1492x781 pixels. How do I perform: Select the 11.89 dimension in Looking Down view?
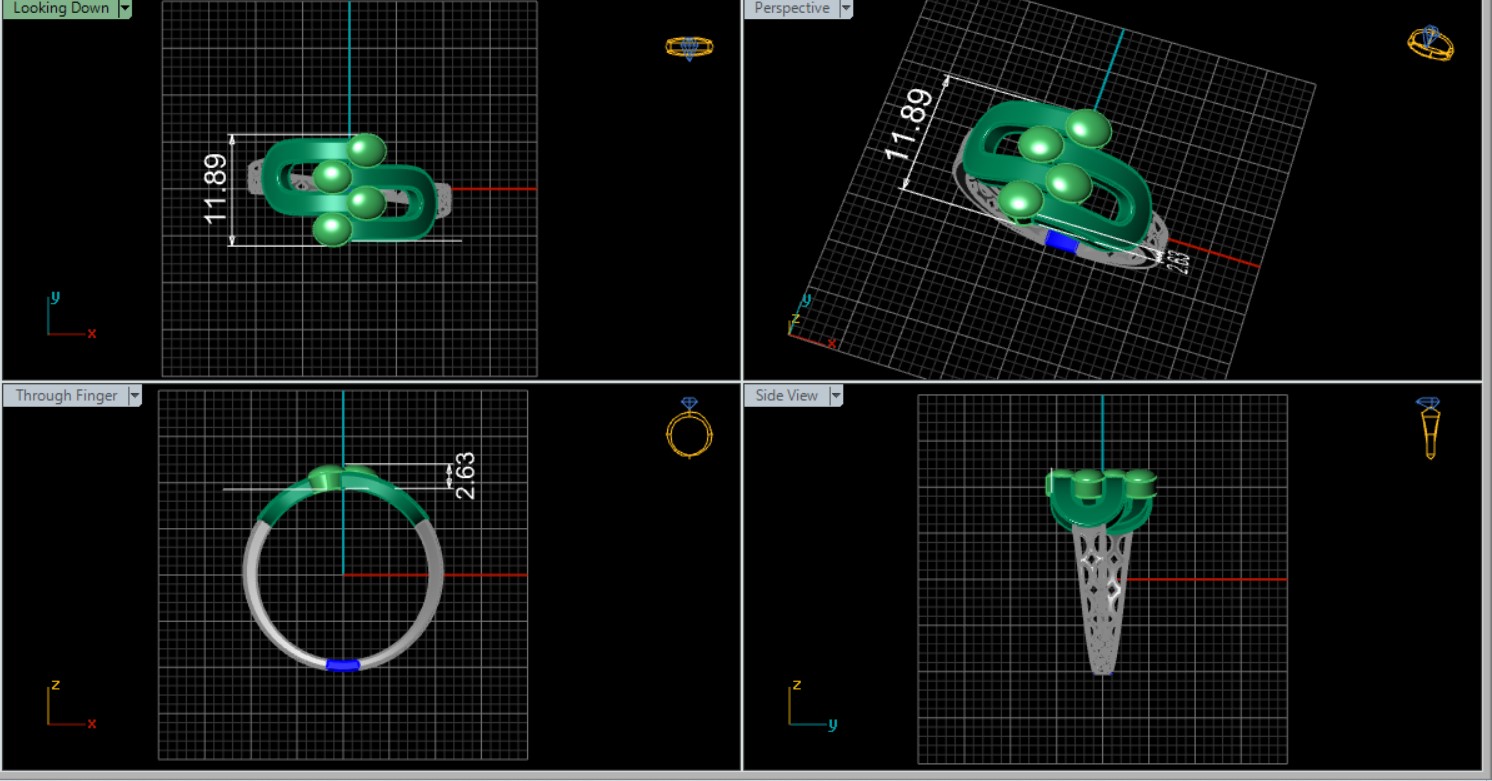point(215,189)
